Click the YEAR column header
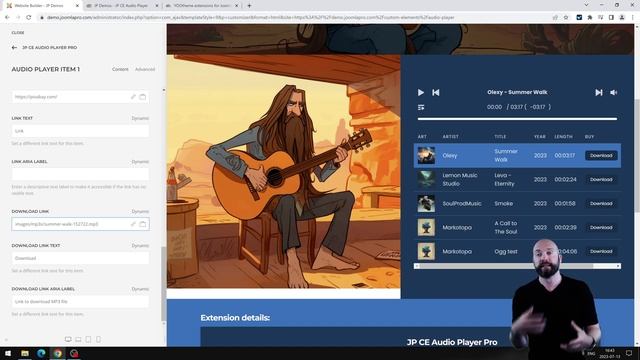Image resolution: width=640 pixels, height=360 pixels. pyautogui.click(x=540, y=137)
